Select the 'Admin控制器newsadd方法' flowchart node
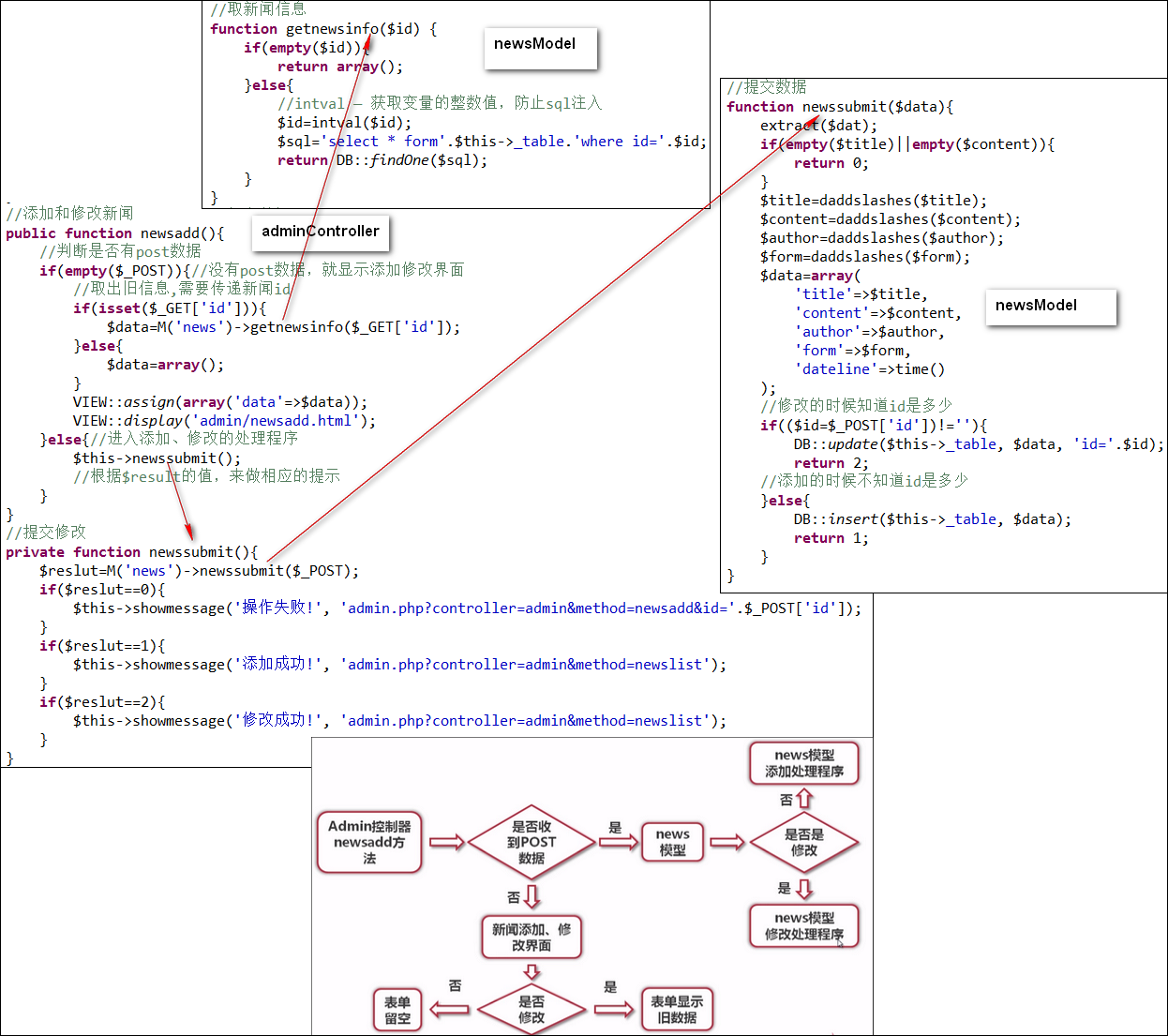The width and height of the screenshot is (1168, 1036). [369, 842]
